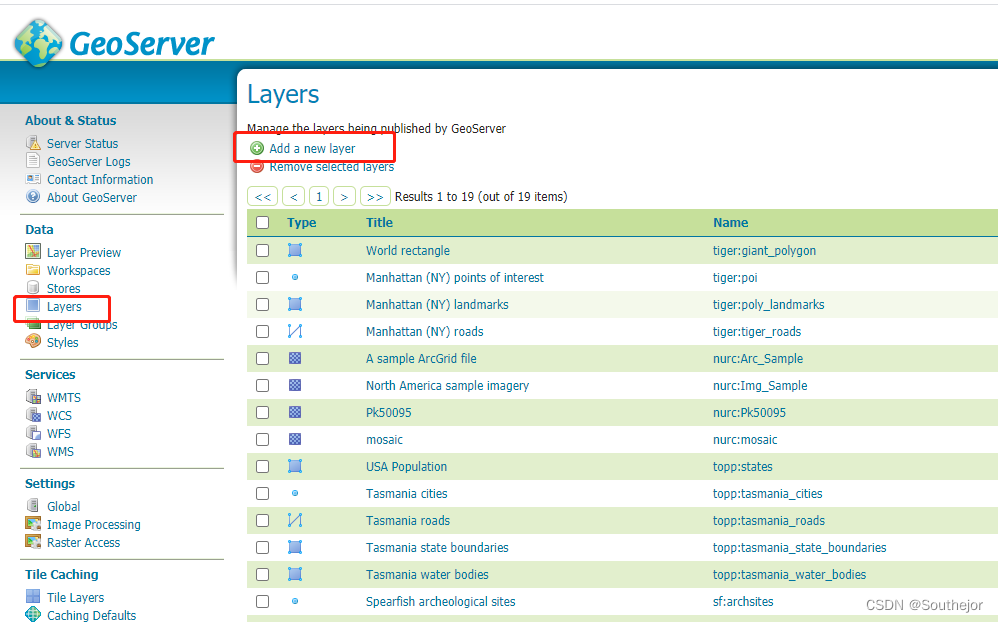Viewport: 998px width, 622px height.
Task: Click the Image Processing icon
Action: tap(33, 524)
